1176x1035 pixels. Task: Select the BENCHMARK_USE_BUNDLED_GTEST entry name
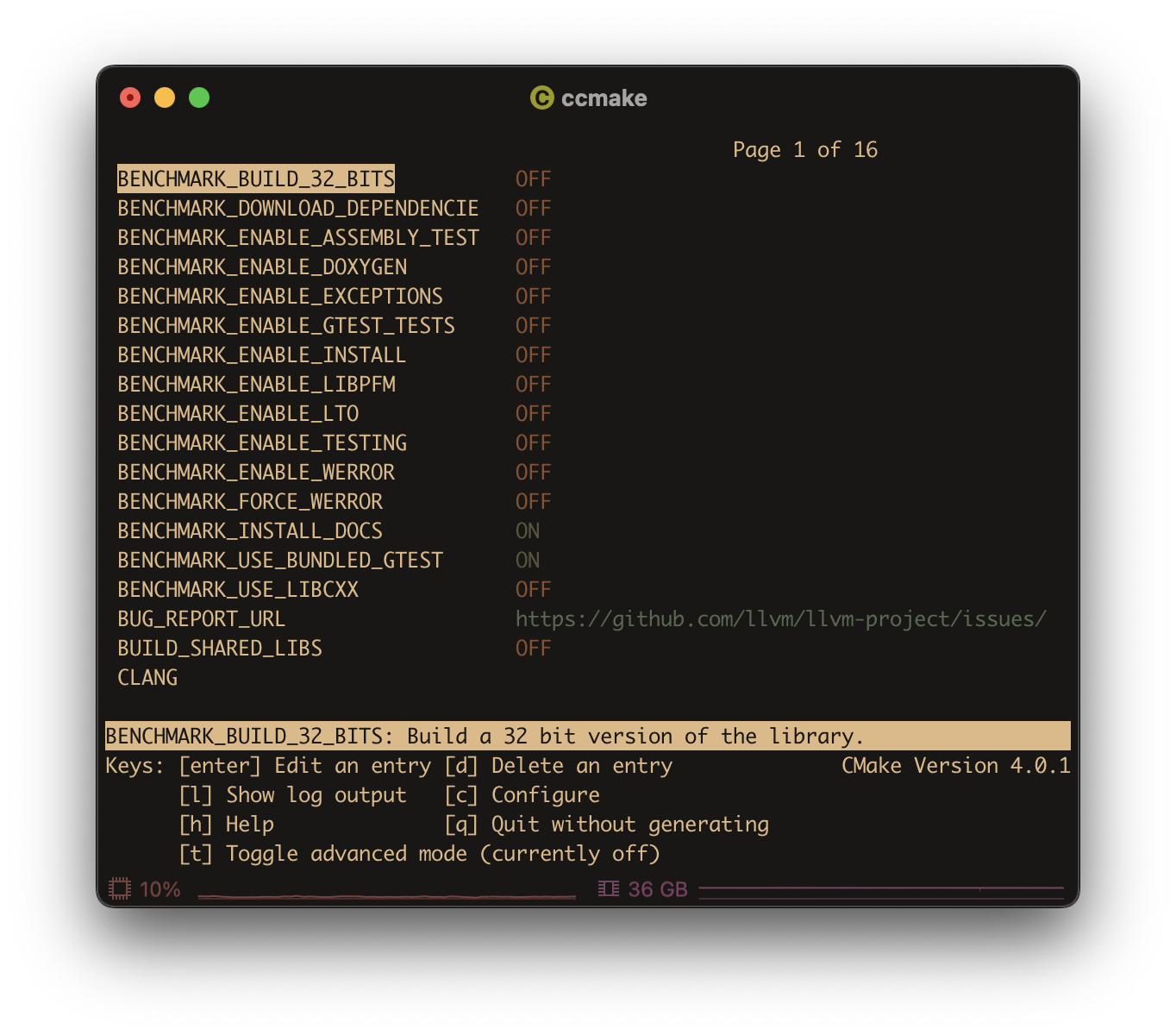[280, 560]
